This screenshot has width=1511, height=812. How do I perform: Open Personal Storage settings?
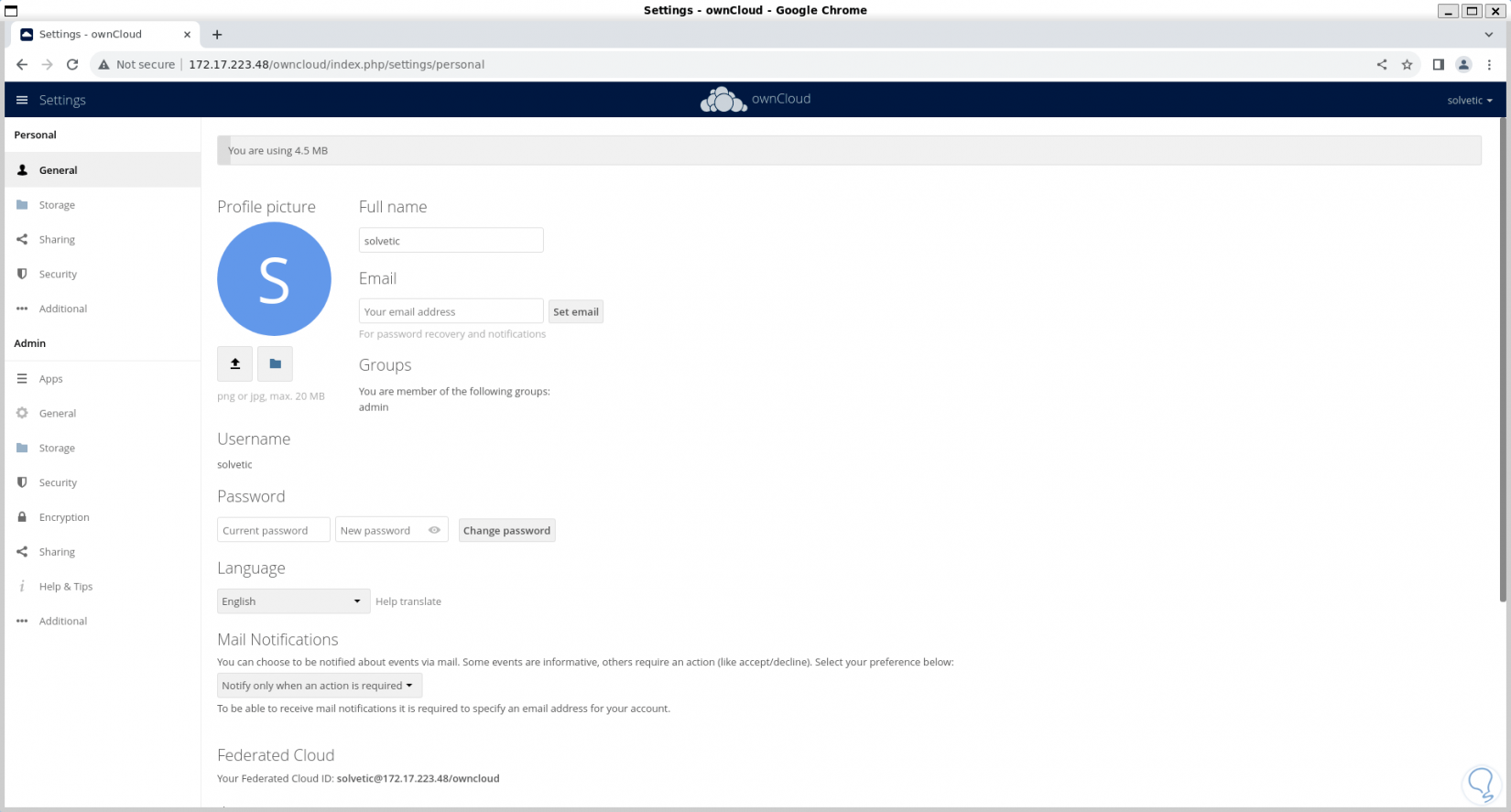pyautogui.click(x=103, y=205)
